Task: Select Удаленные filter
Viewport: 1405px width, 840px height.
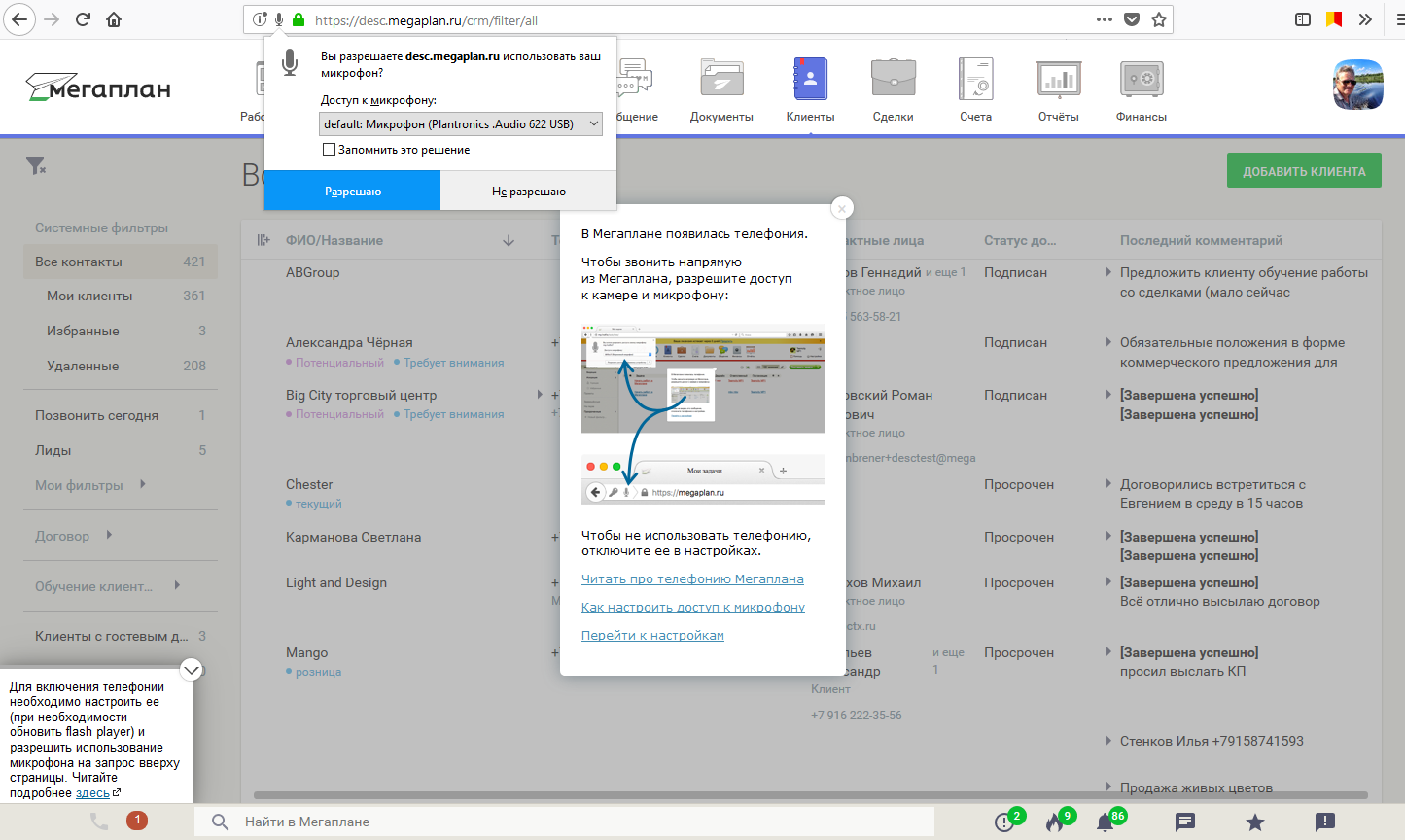Action: pos(121,366)
